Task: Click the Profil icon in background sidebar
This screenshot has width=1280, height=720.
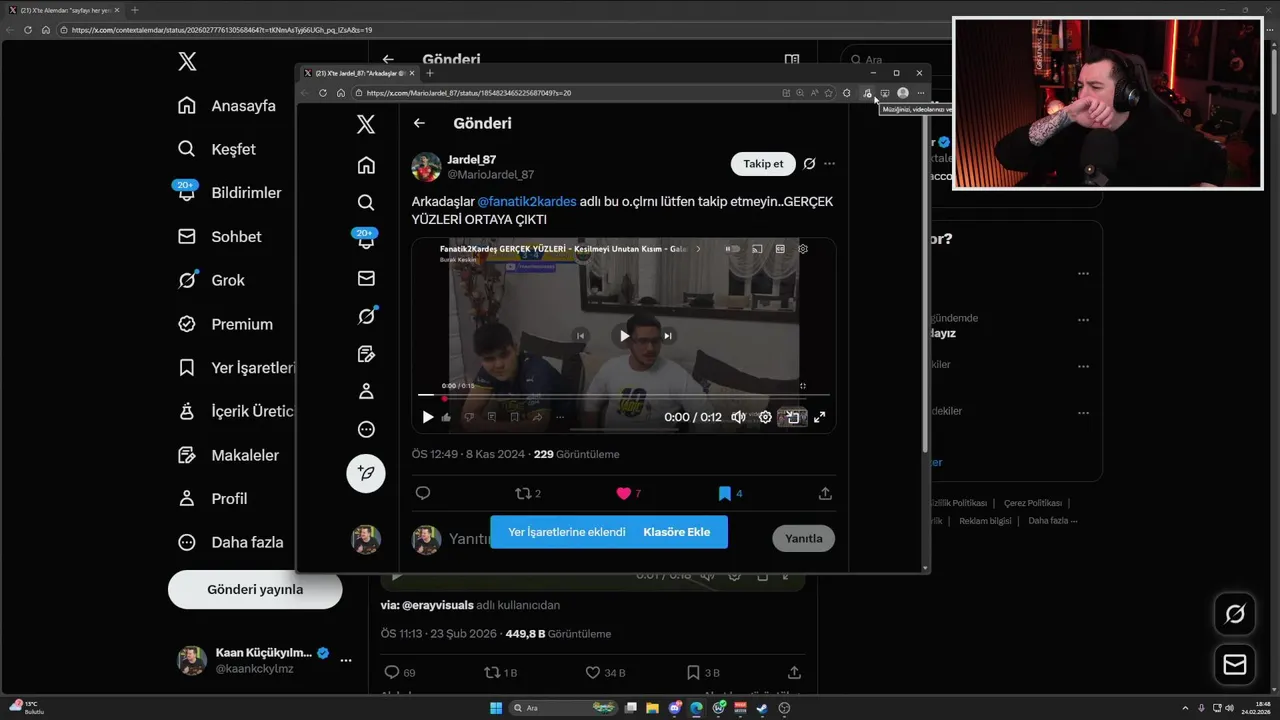Action: (187, 498)
